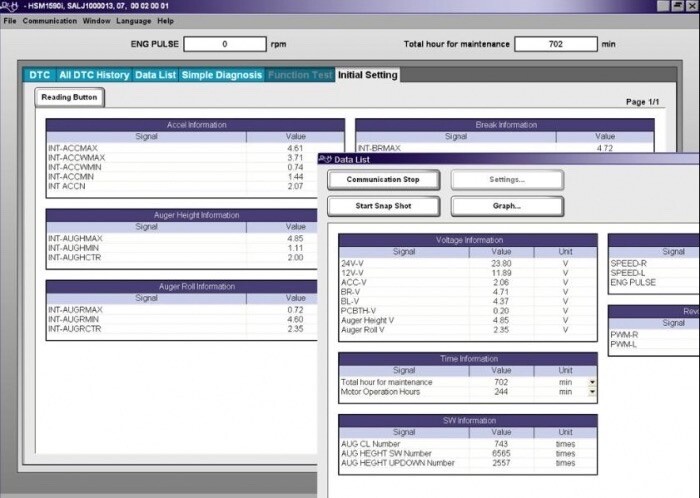Open the Language menu
Image resolution: width=700 pixels, height=498 pixels.
click(133, 21)
